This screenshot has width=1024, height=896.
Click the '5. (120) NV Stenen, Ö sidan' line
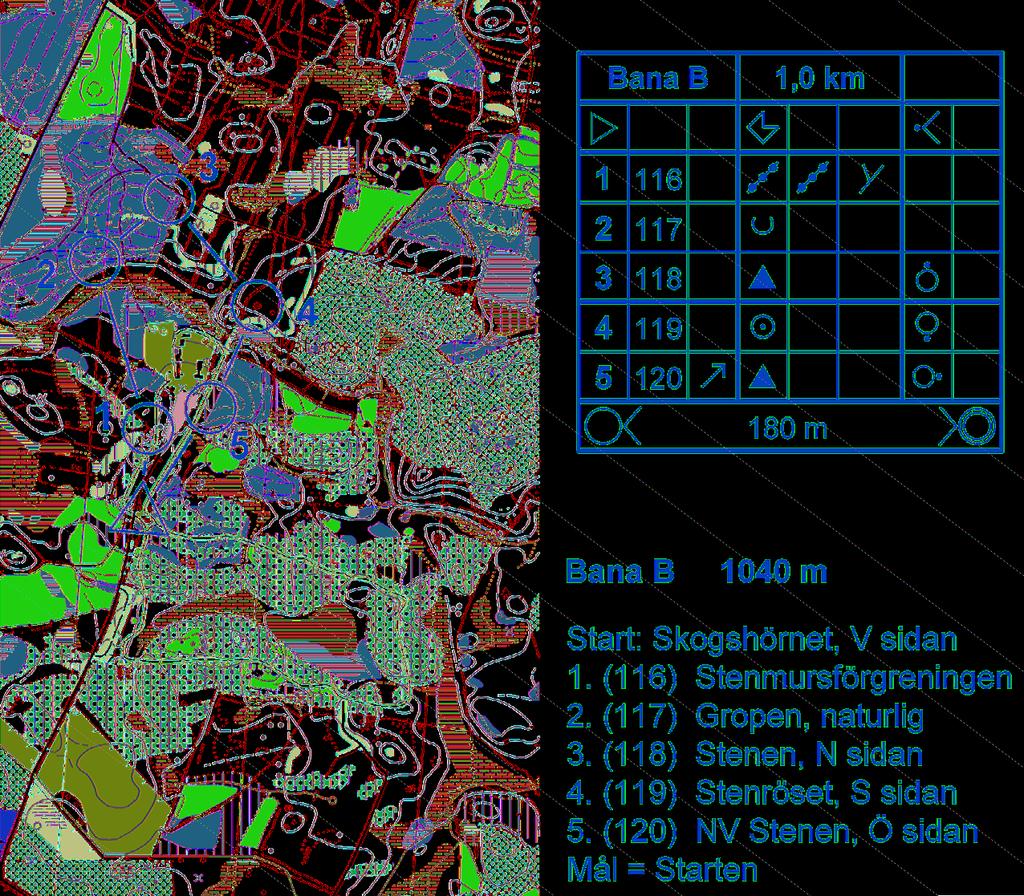click(x=773, y=831)
